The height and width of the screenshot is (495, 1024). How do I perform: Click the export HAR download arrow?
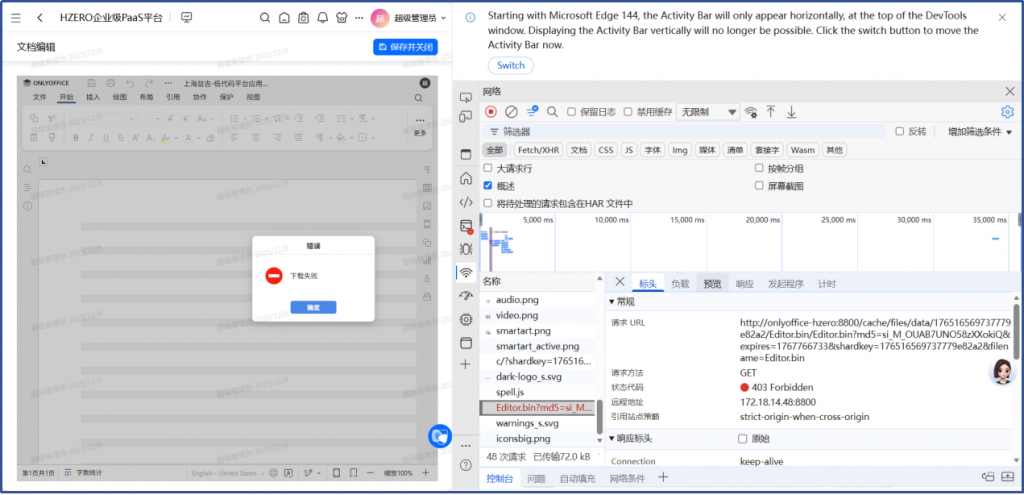[791, 112]
